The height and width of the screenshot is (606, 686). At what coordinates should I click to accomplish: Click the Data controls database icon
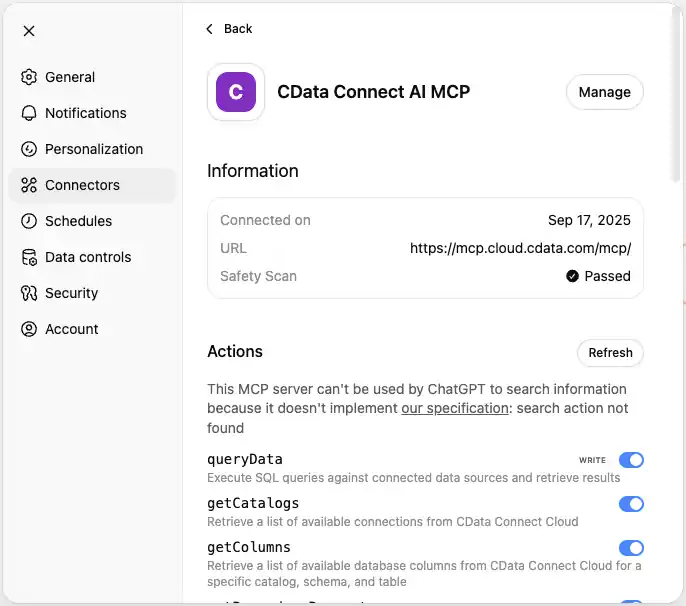[29, 257]
